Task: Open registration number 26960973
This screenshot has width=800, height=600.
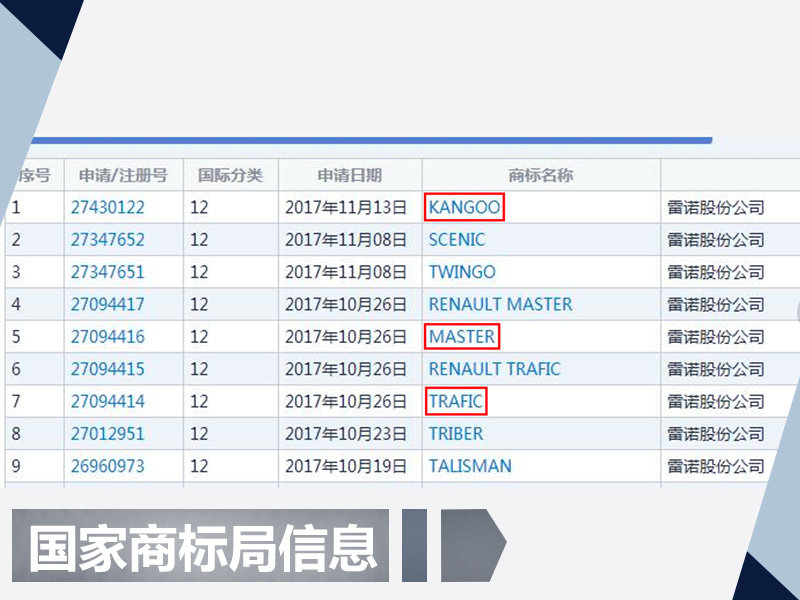Action: tap(108, 466)
